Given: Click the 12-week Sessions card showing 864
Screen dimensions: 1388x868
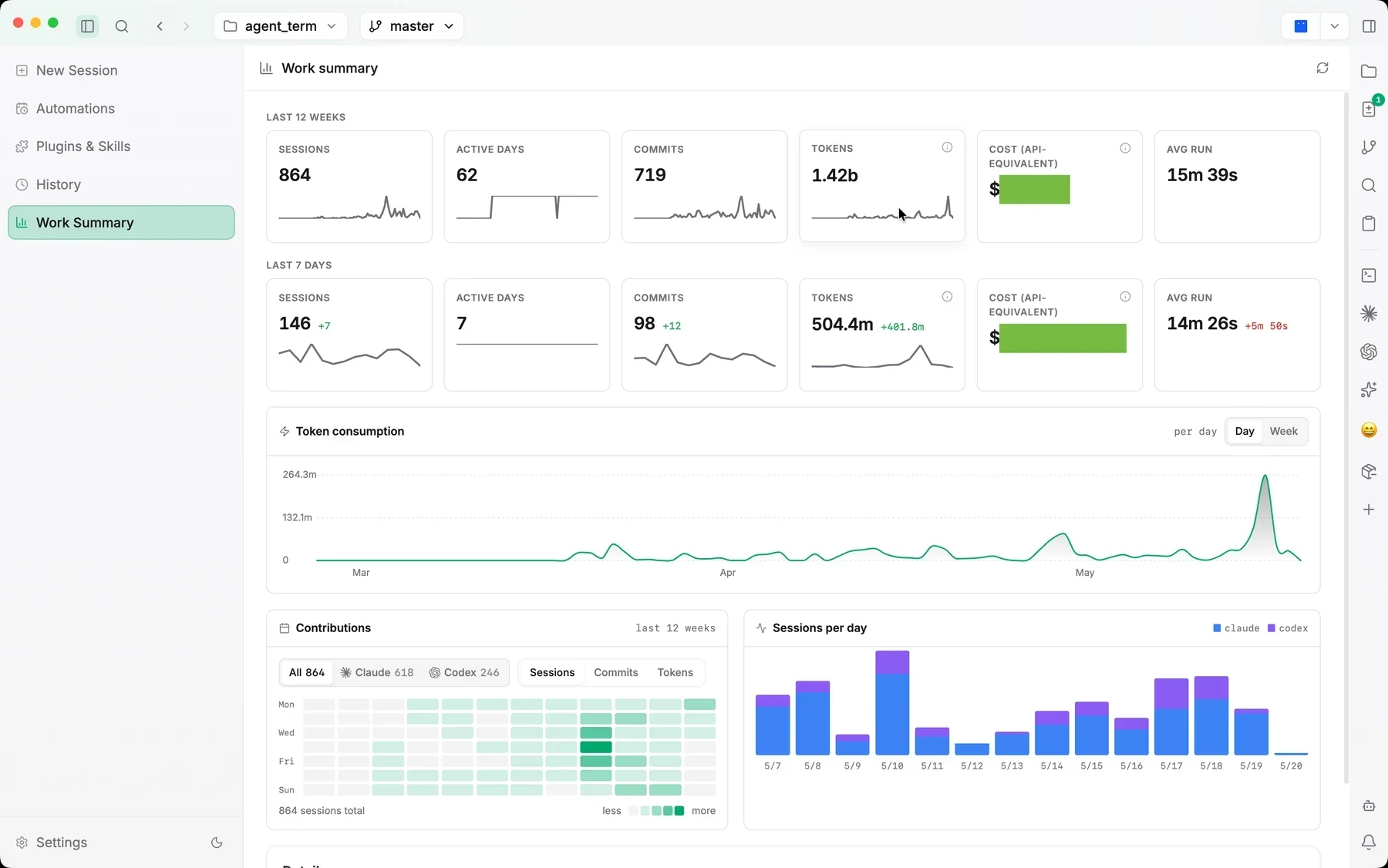Looking at the screenshot, I should point(349,187).
